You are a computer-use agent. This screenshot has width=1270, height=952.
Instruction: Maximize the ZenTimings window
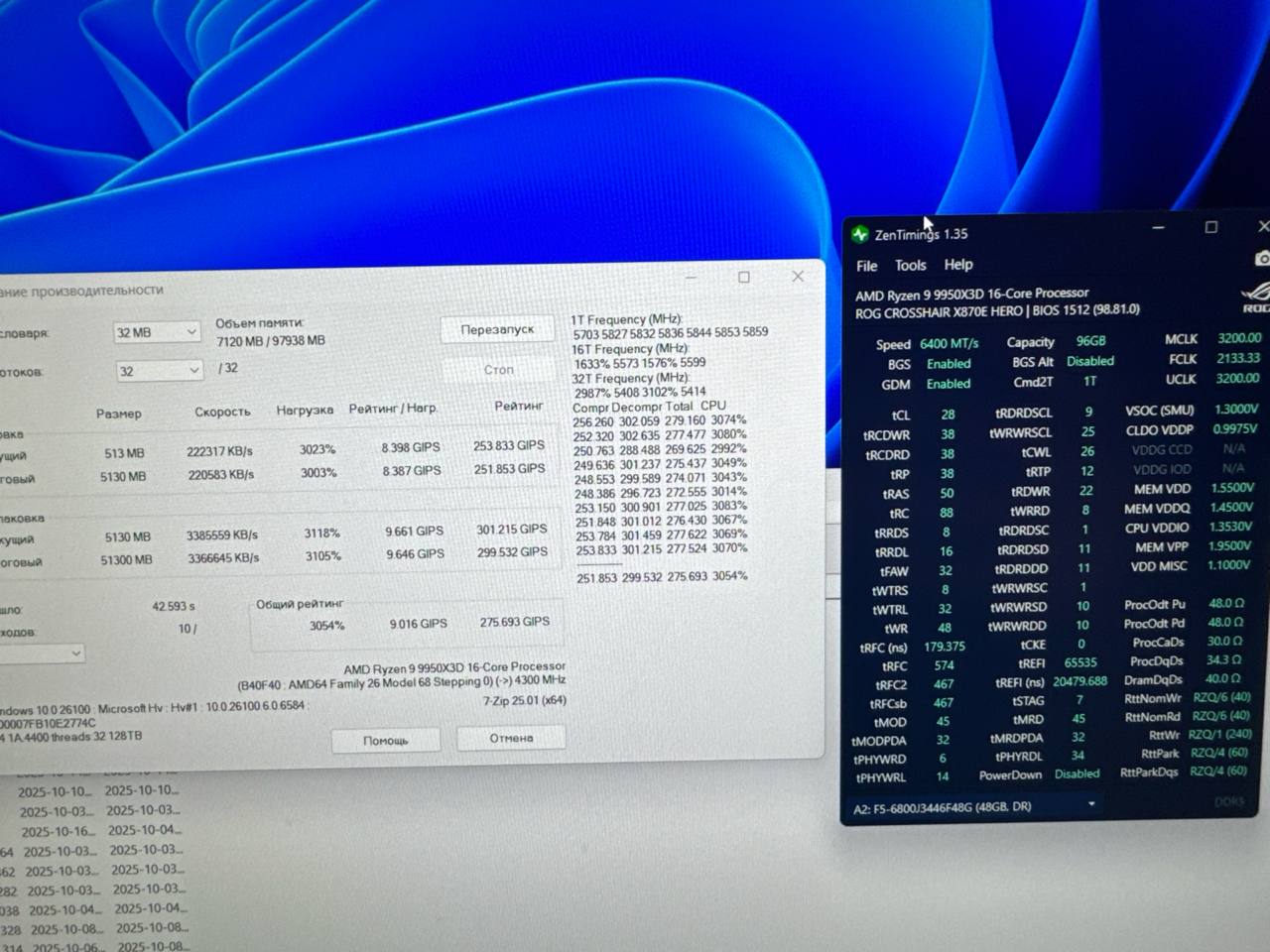[1210, 227]
